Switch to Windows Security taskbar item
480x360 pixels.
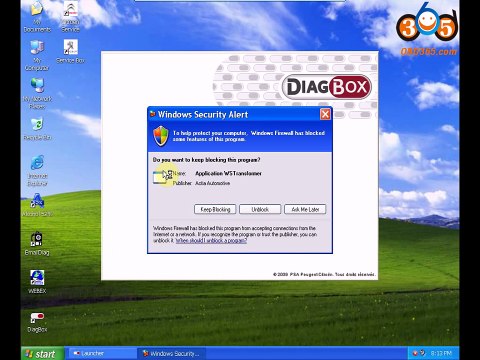point(171,353)
